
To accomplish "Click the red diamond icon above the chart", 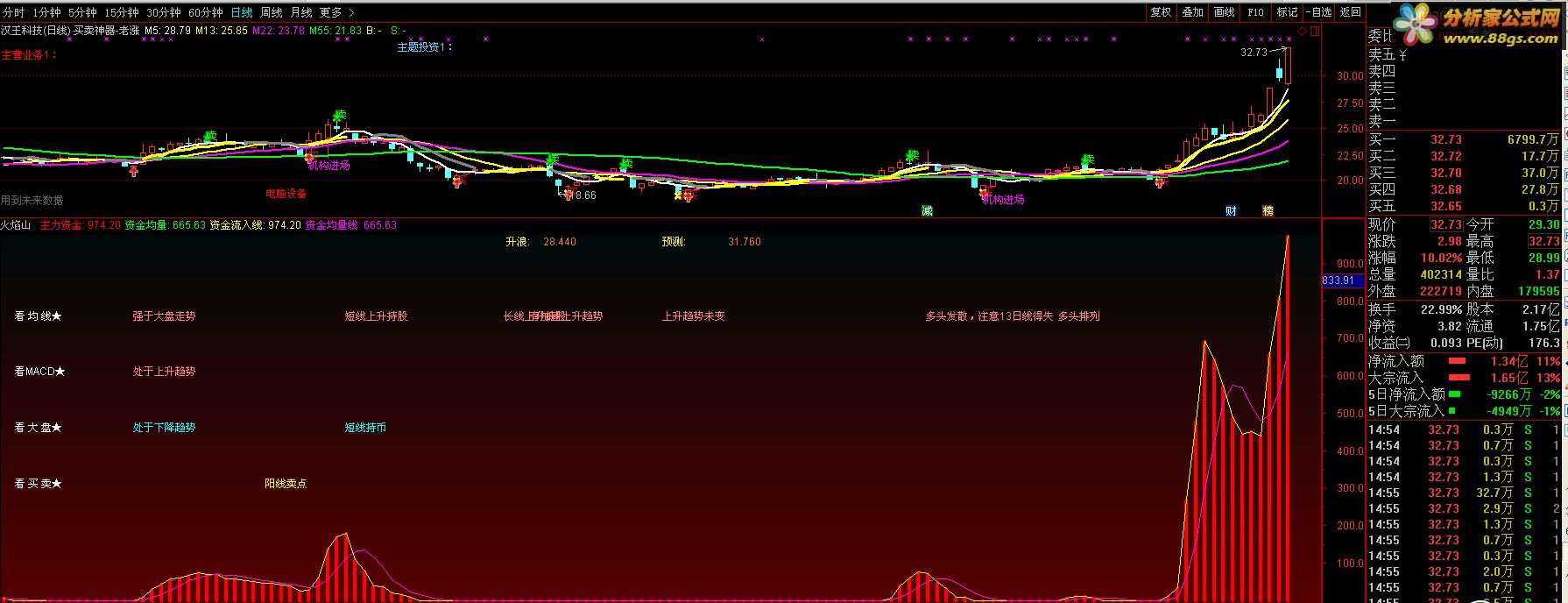I will (1302, 31).
